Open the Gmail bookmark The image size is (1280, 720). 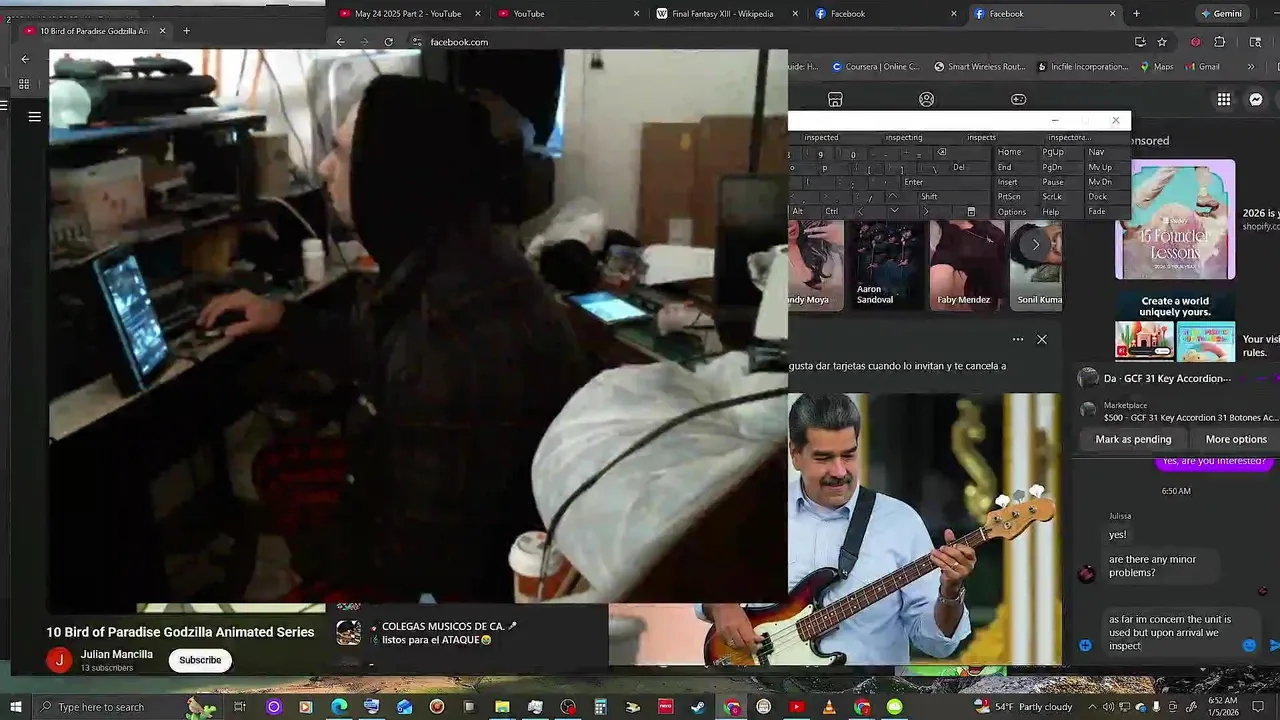[1201, 67]
